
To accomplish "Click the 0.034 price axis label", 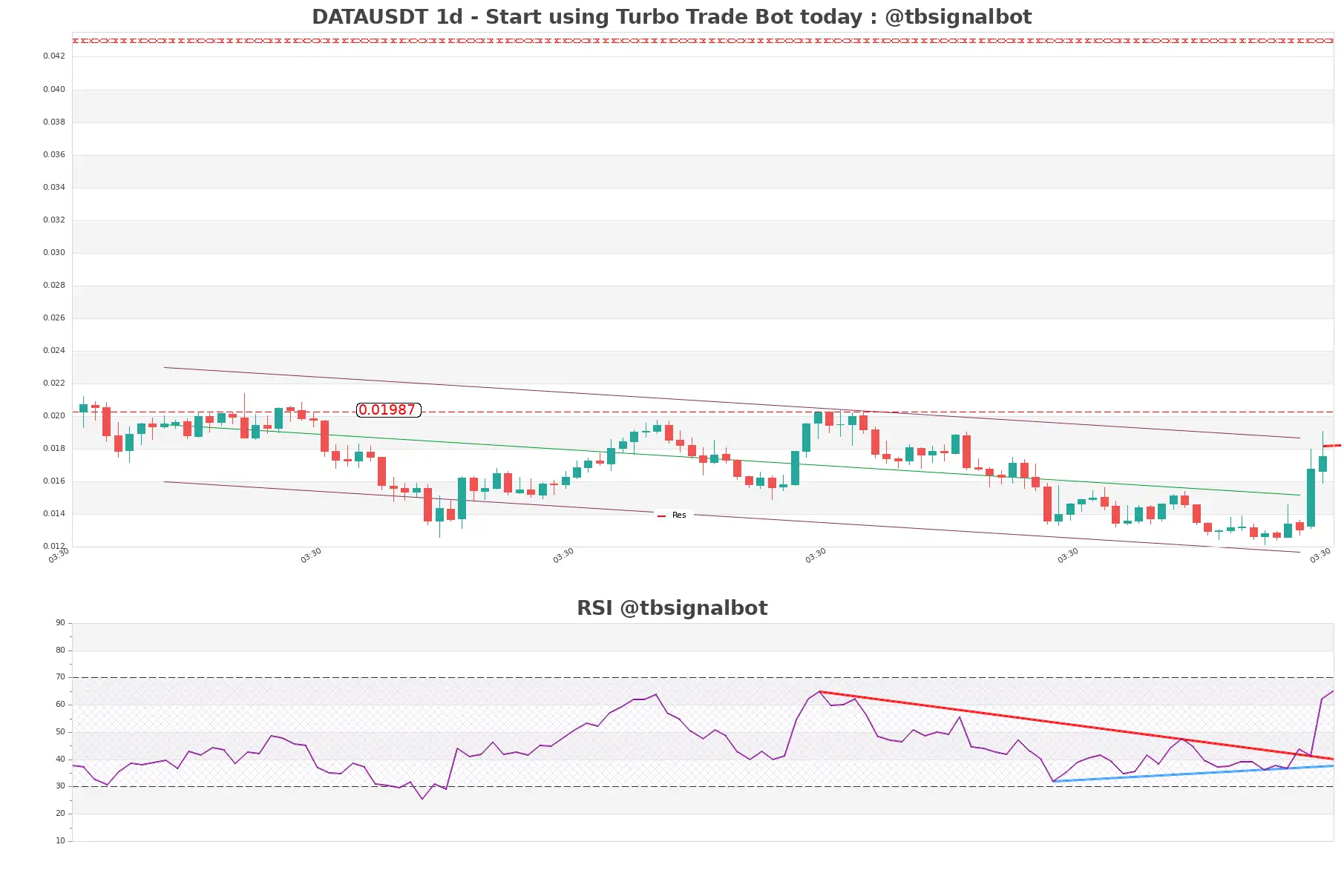I will coord(54,188).
